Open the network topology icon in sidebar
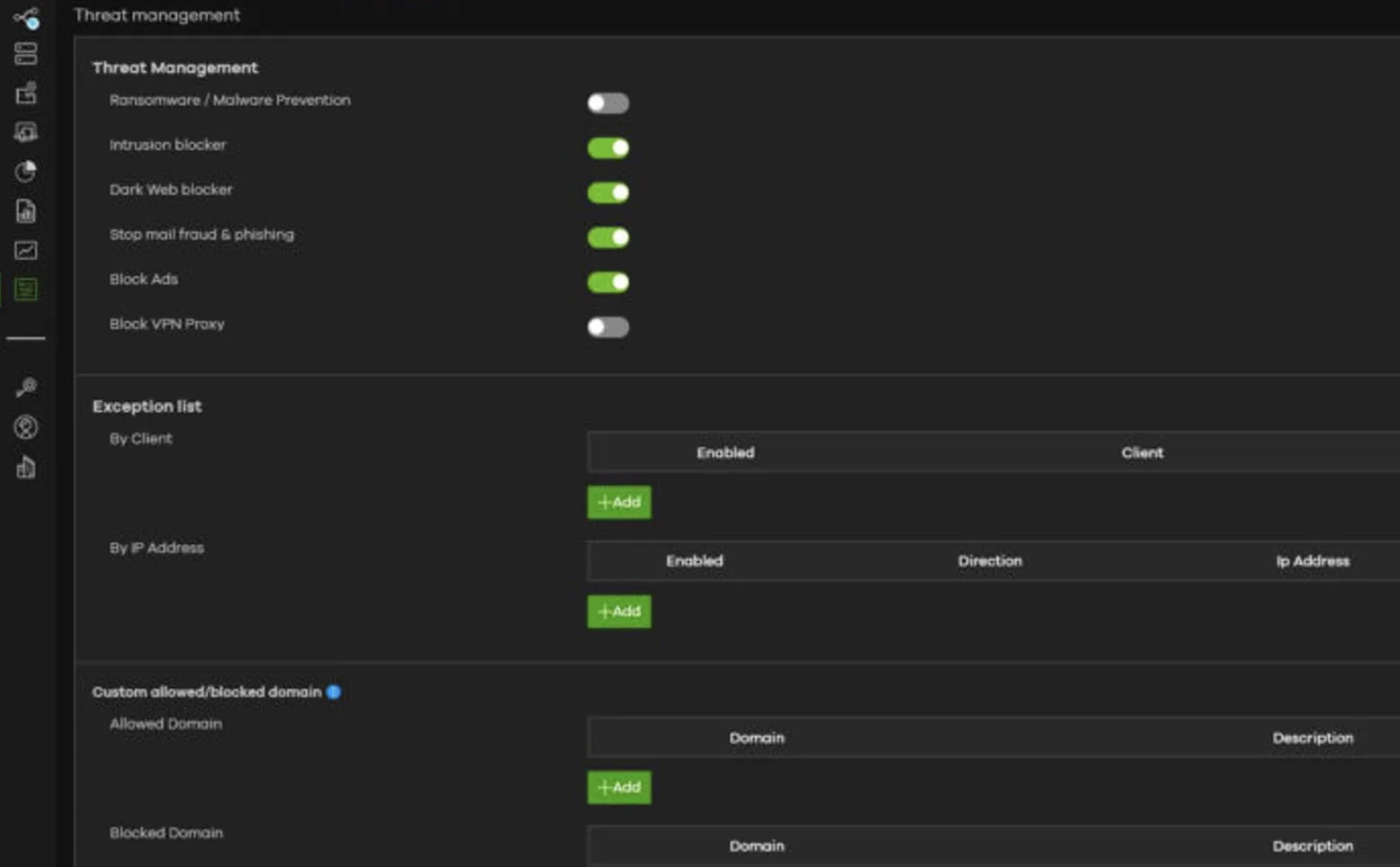This screenshot has width=1400, height=867. pyautogui.click(x=26, y=17)
